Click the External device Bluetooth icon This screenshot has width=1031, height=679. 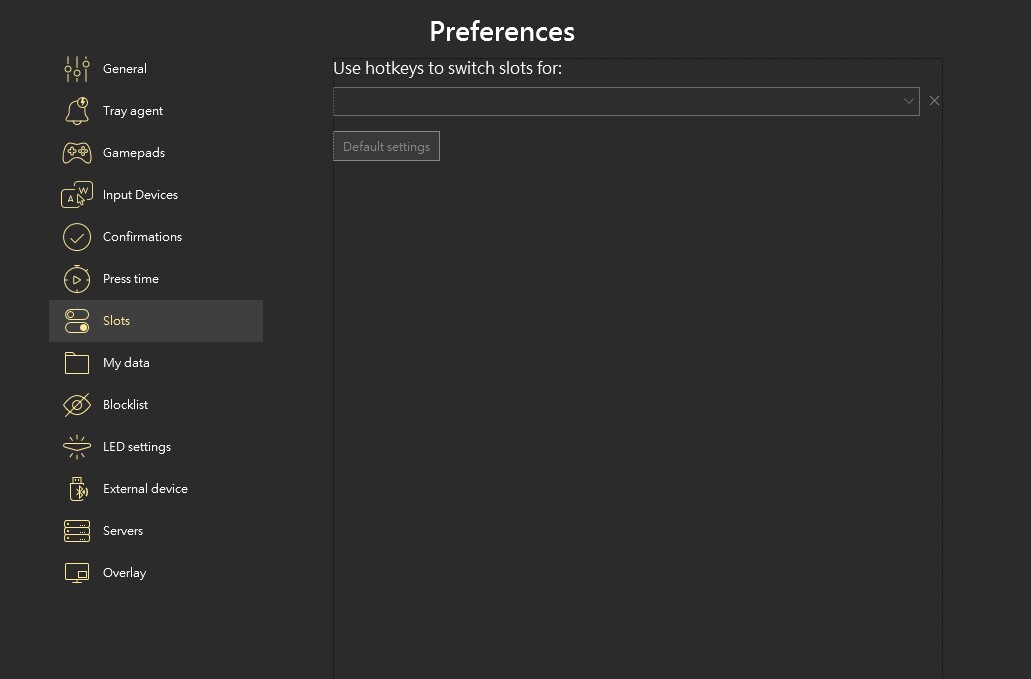pos(77,489)
